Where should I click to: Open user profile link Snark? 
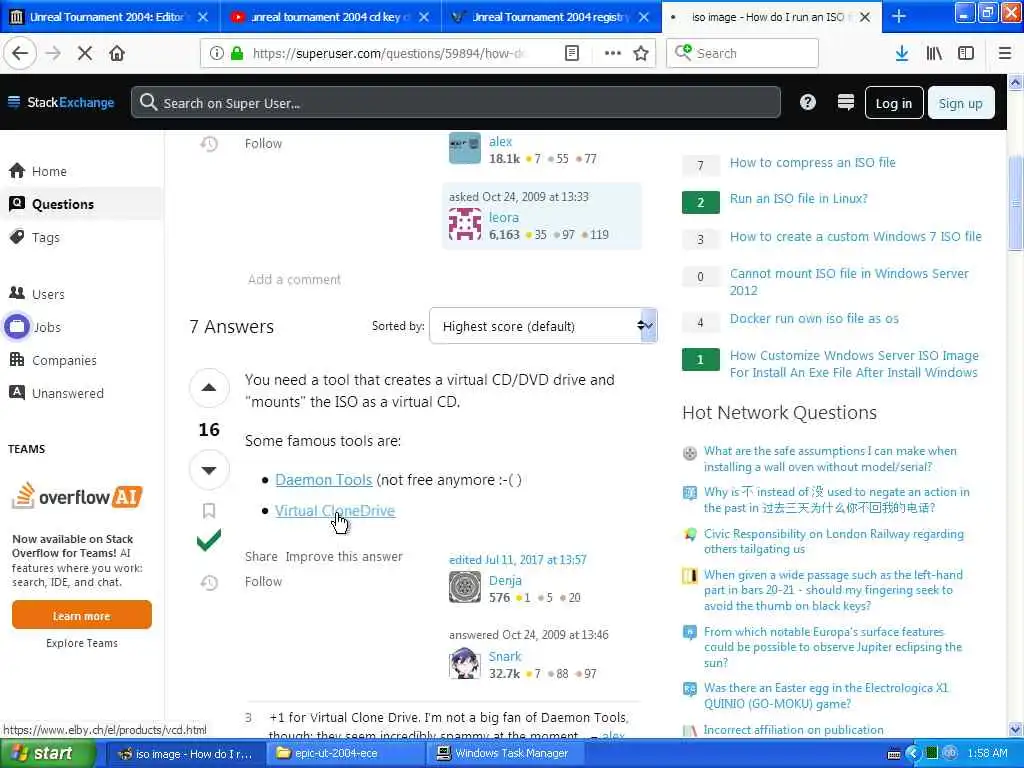[x=505, y=656]
